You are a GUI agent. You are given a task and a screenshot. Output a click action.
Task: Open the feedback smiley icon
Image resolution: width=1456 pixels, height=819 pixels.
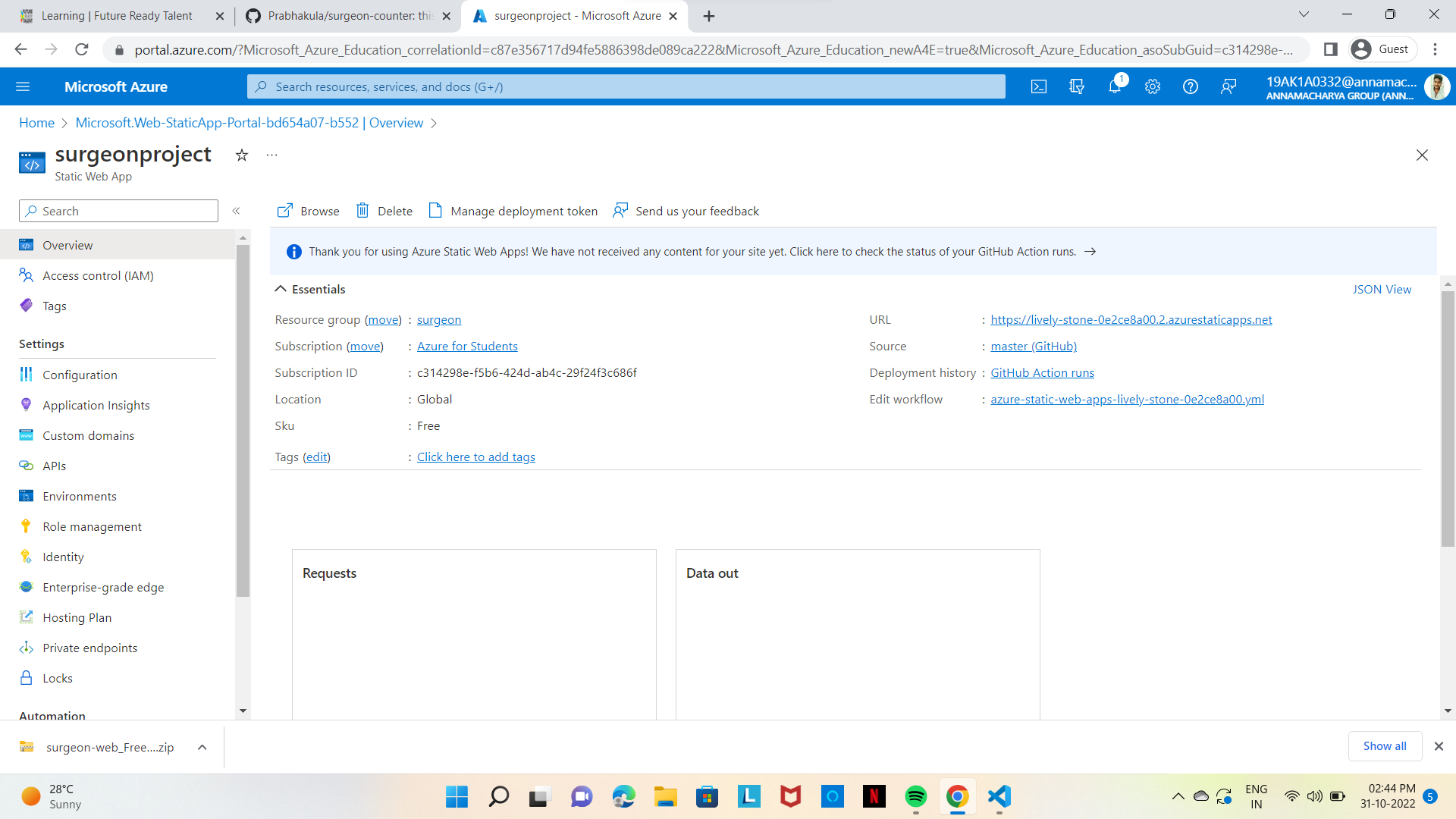[1228, 86]
